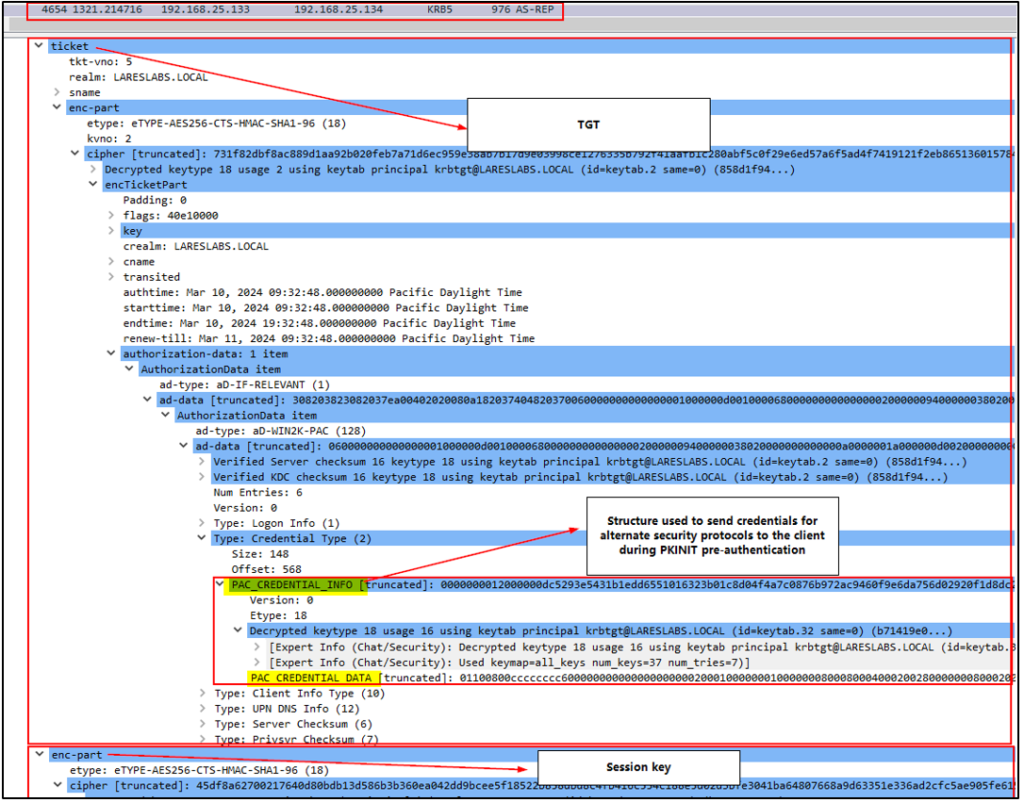Collapse authorization-data: 1 item node
1024x802 pixels.
click(x=111, y=353)
